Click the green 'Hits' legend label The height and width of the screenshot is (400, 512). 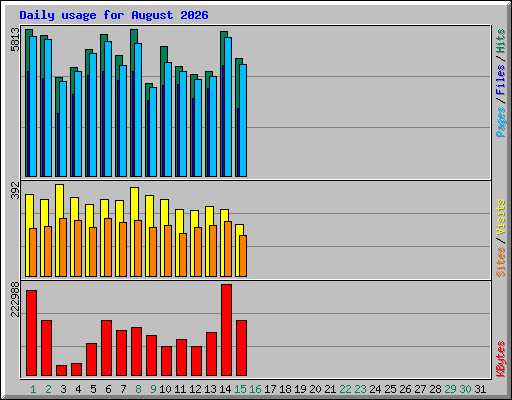tap(501, 41)
